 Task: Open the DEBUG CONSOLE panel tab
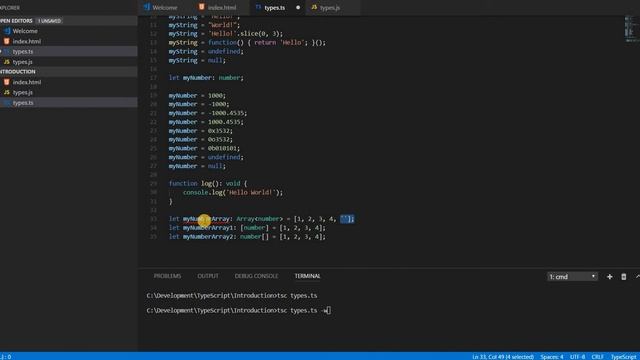click(256, 276)
